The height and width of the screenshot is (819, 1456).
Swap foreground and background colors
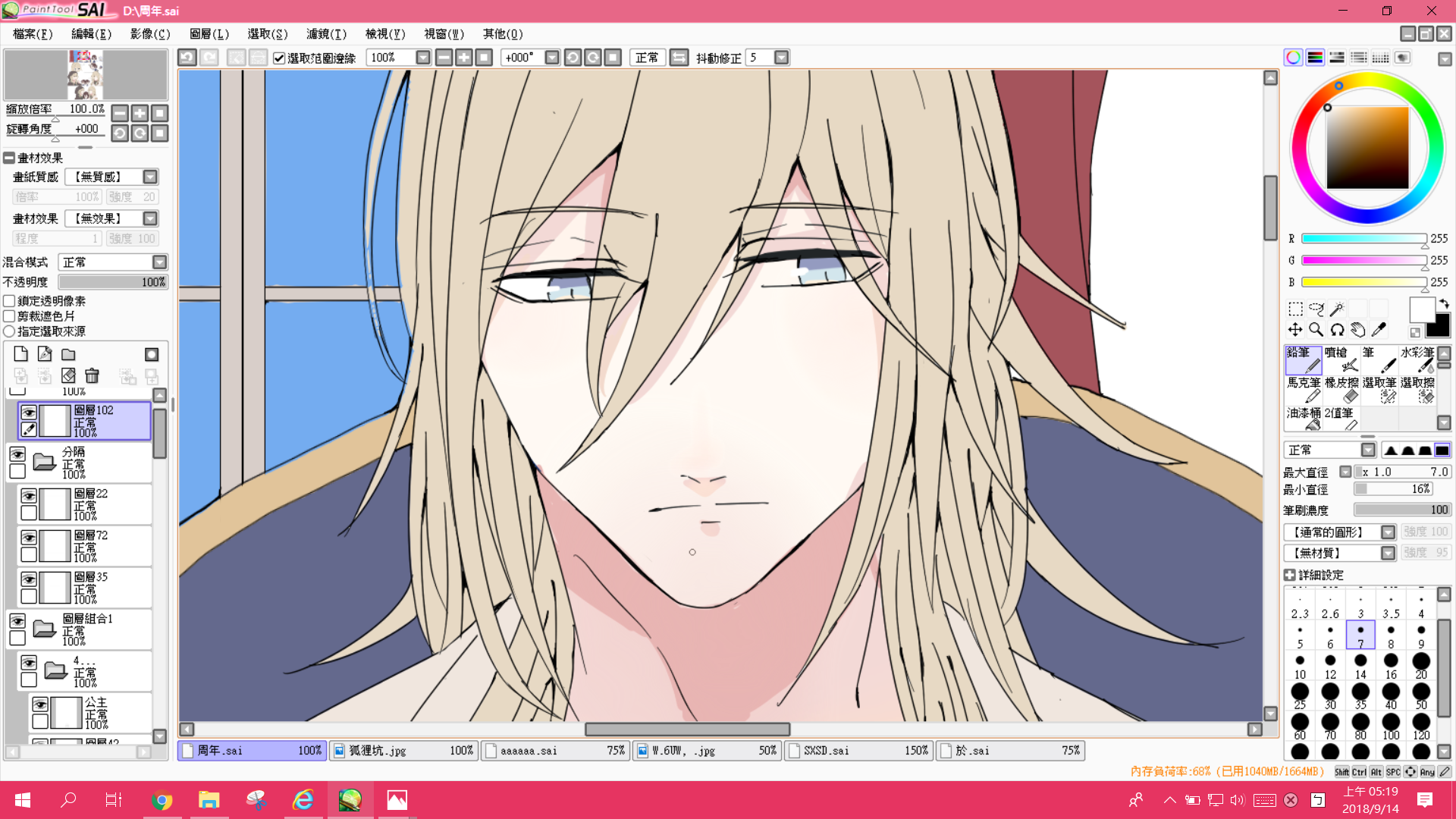pyautogui.click(x=1444, y=303)
